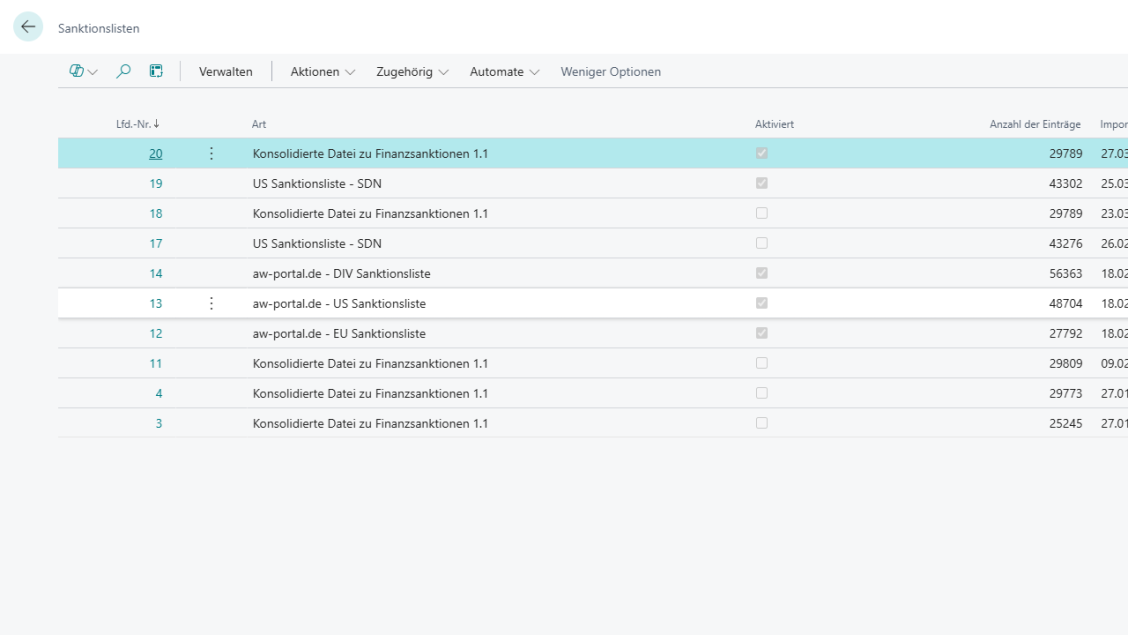This screenshot has width=1128, height=635.
Task: Toggle Aktiviert checkbox for entry 18
Action: tap(762, 214)
